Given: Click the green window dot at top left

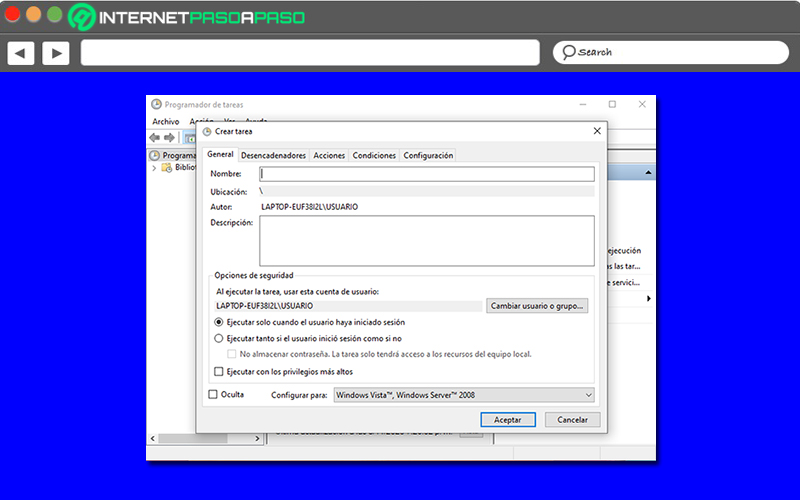Looking at the screenshot, I should click(55, 14).
